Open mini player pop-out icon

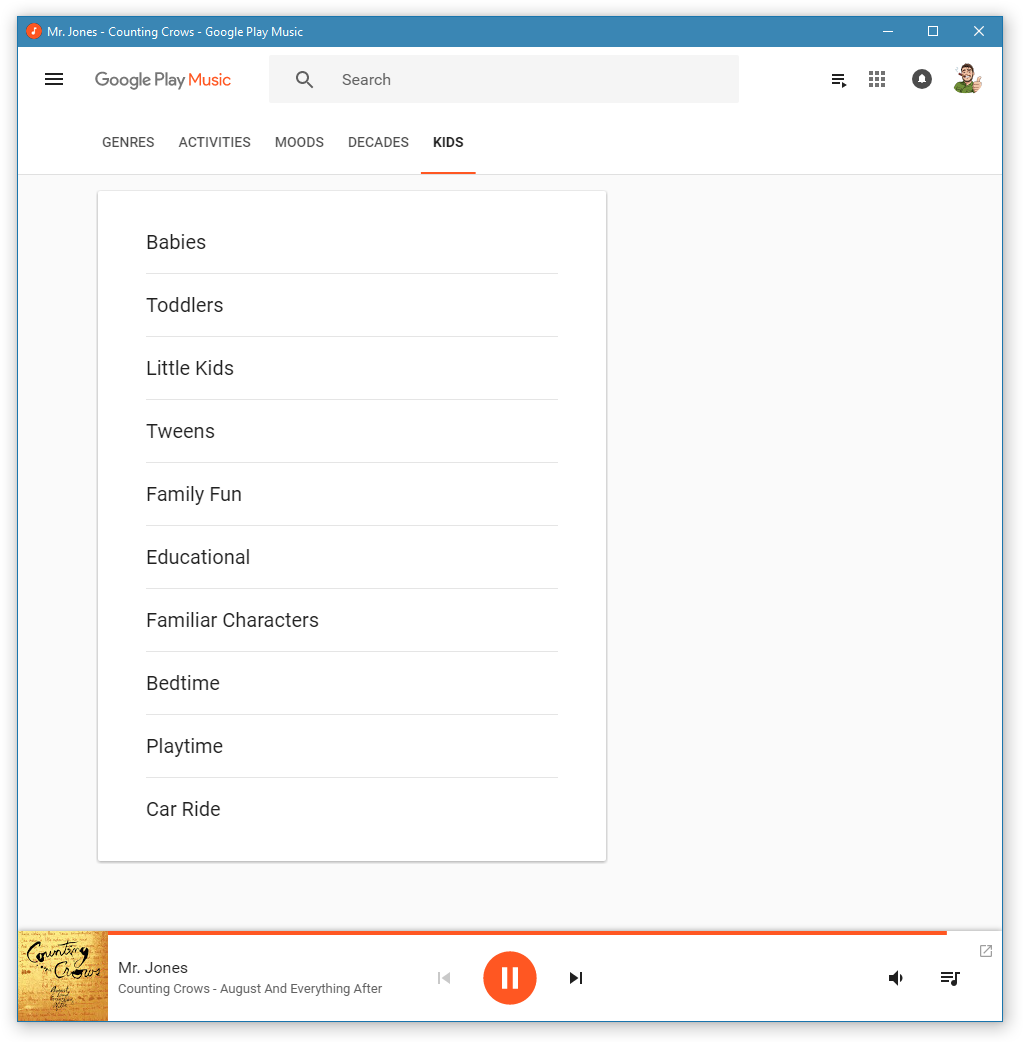pos(986,951)
